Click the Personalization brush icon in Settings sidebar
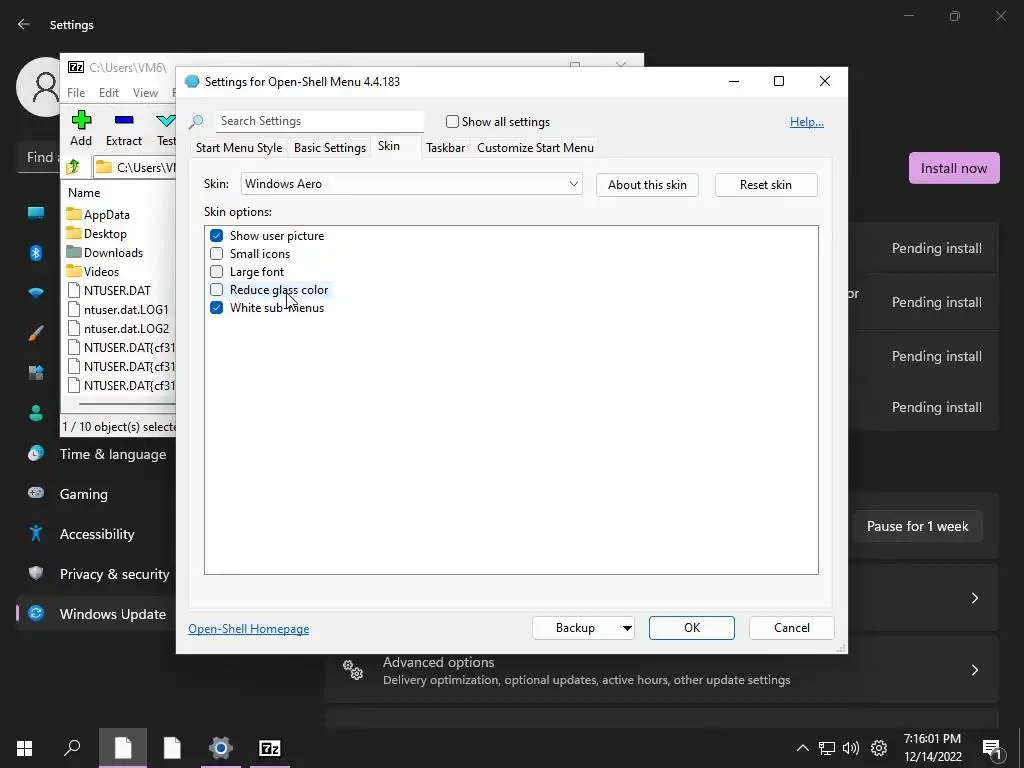This screenshot has width=1024, height=768. (36, 333)
